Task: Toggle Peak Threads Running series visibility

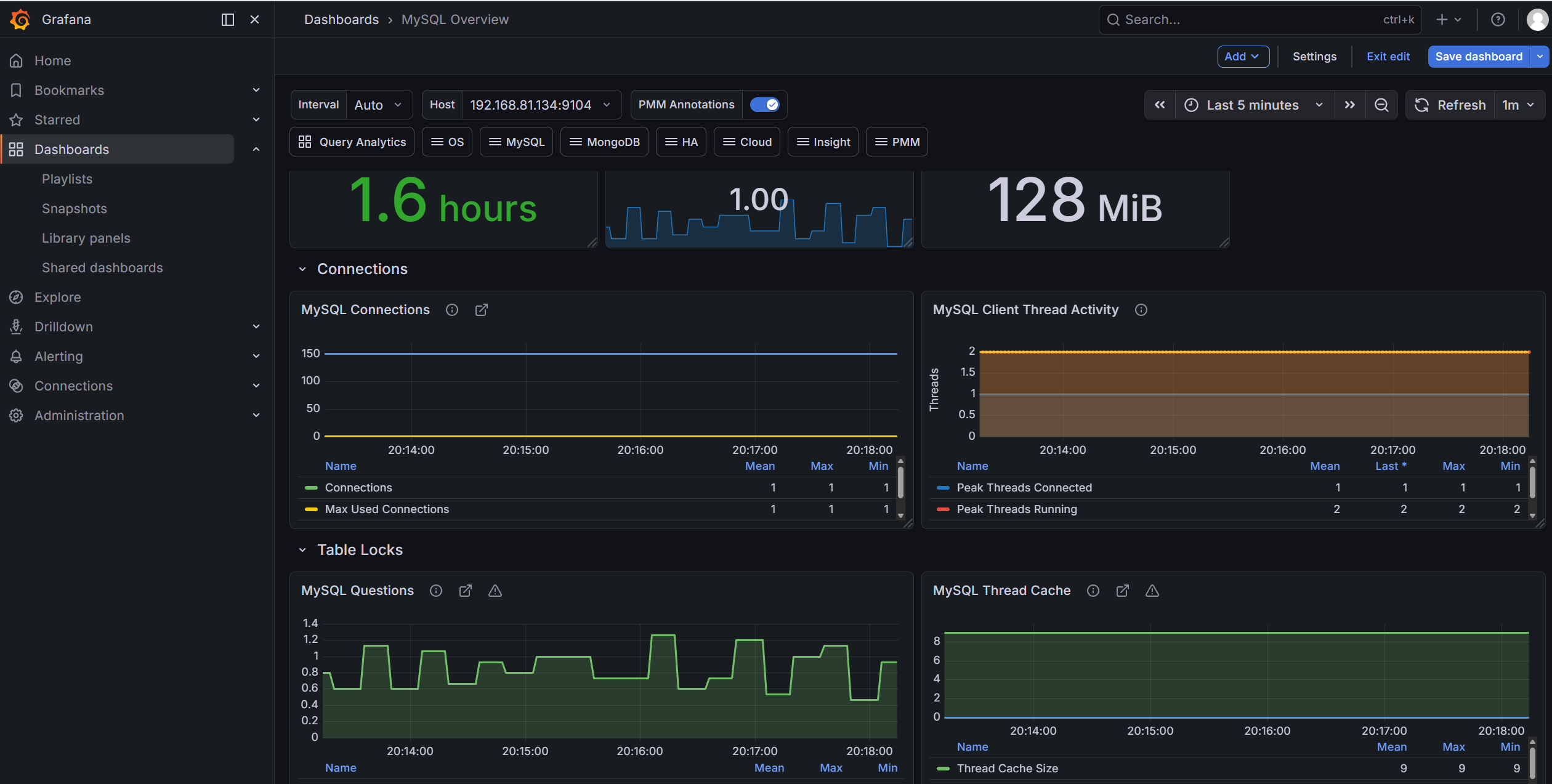Action: tap(1017, 509)
